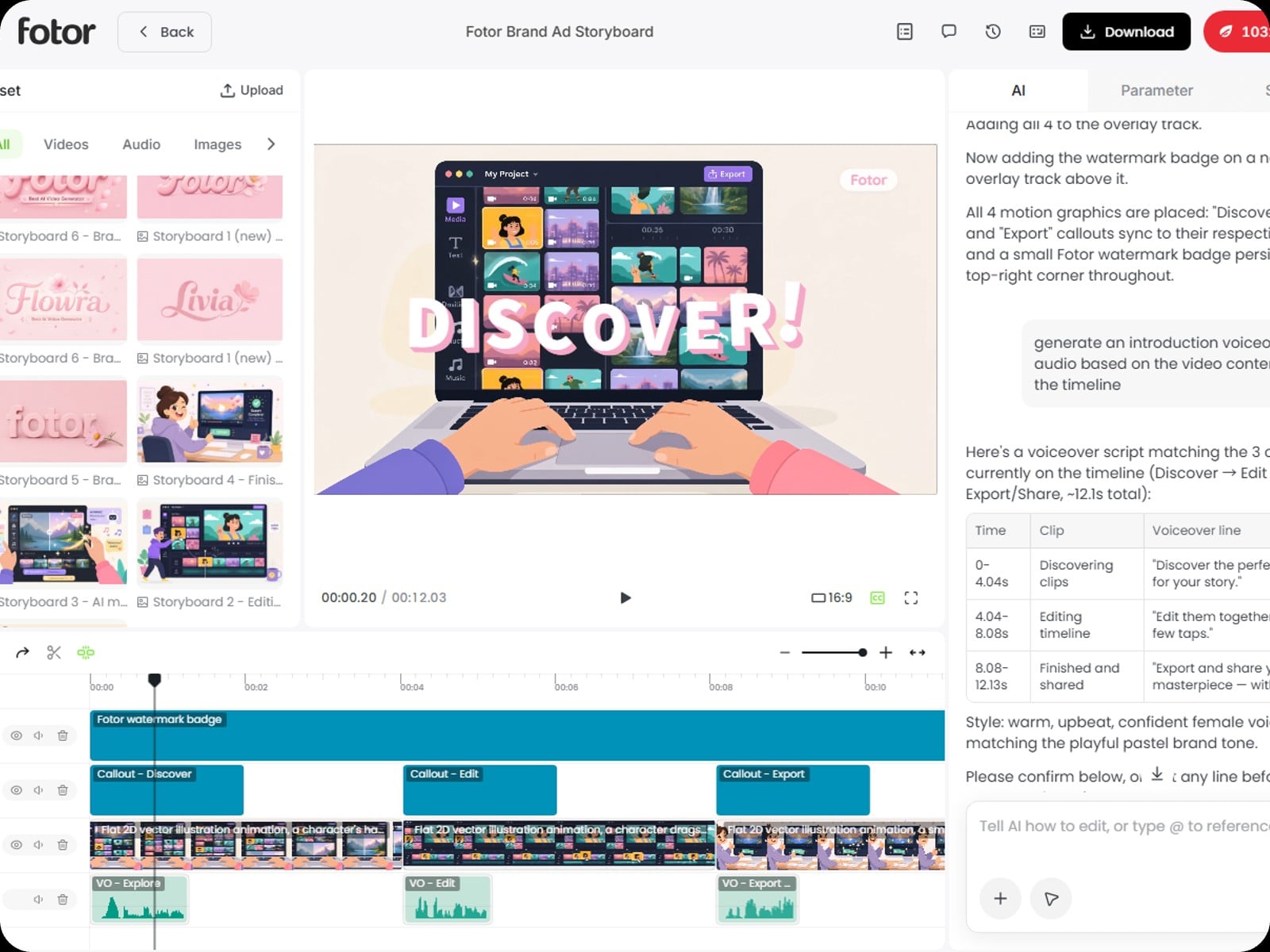Select the Fotor watermark badge clip

(517, 735)
